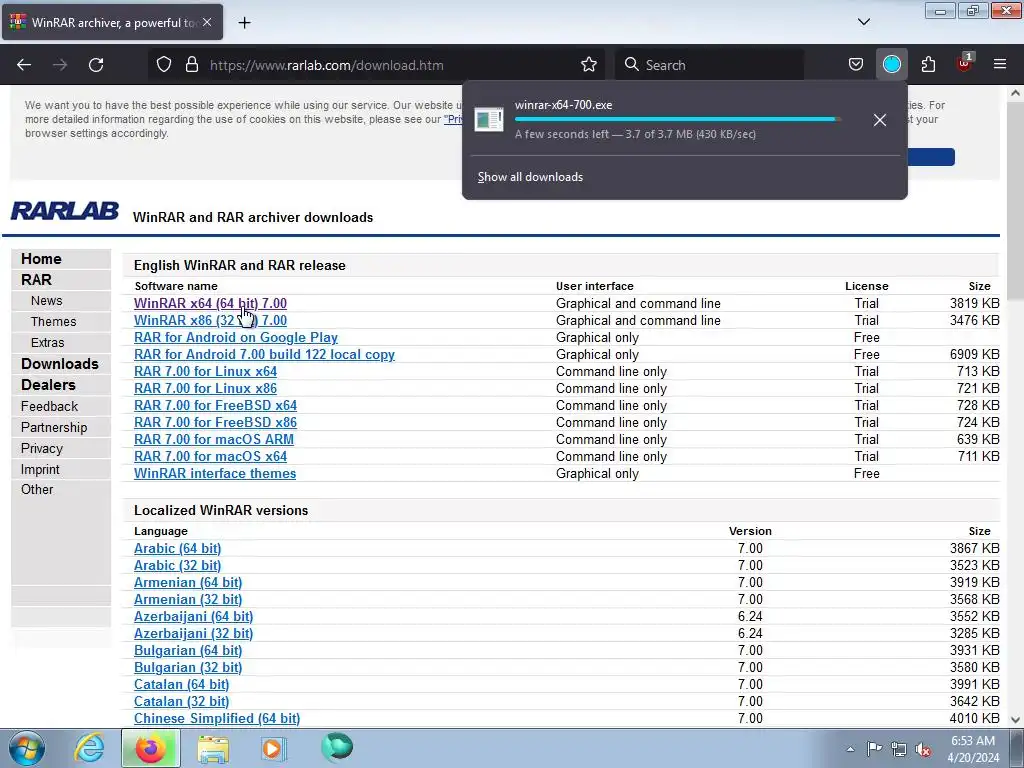Download RAR 7.00 for macOS ARM
Image resolution: width=1024 pixels, height=768 pixels.
(214, 439)
